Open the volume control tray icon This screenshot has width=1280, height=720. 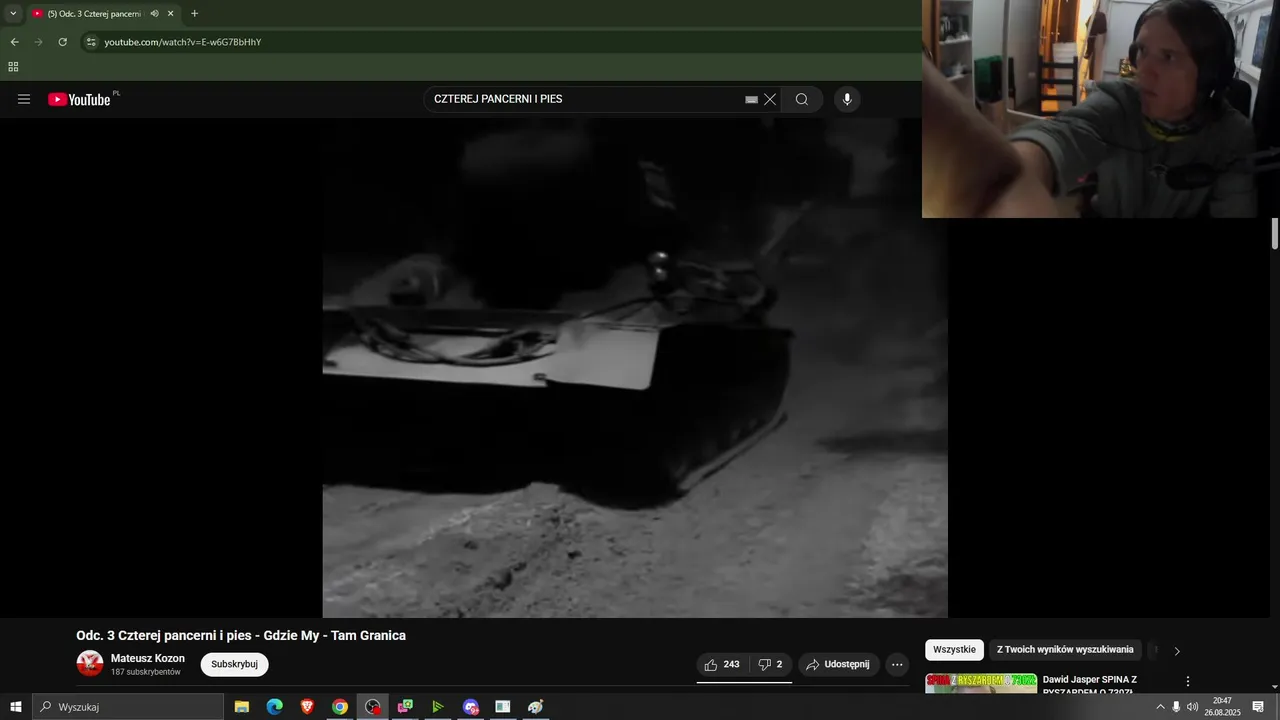click(1193, 707)
